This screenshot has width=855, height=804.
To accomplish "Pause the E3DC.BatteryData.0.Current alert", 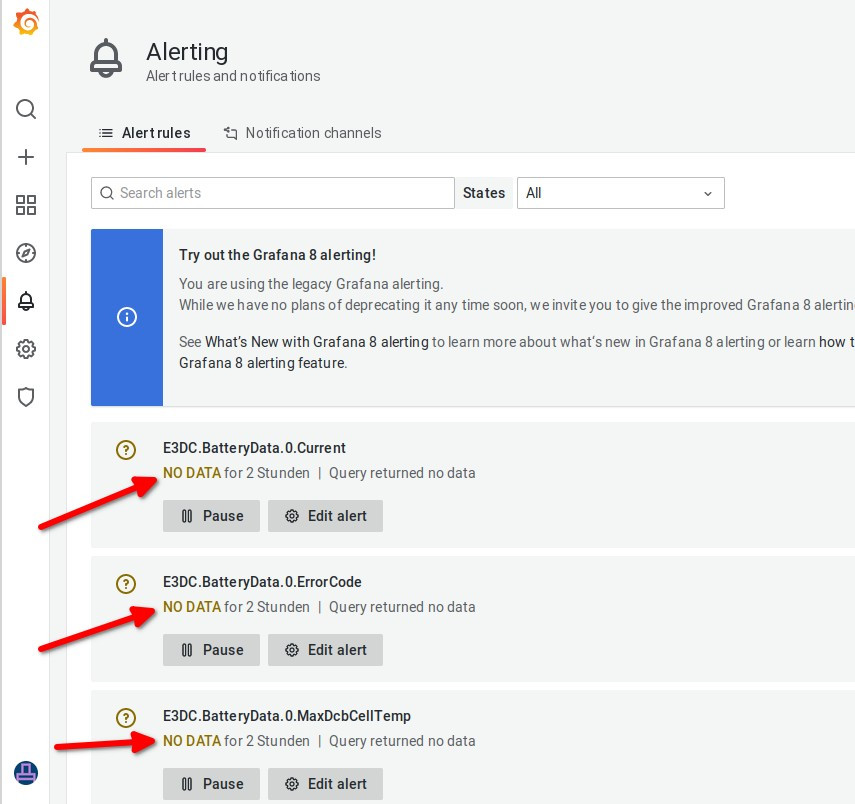I will pos(212,516).
